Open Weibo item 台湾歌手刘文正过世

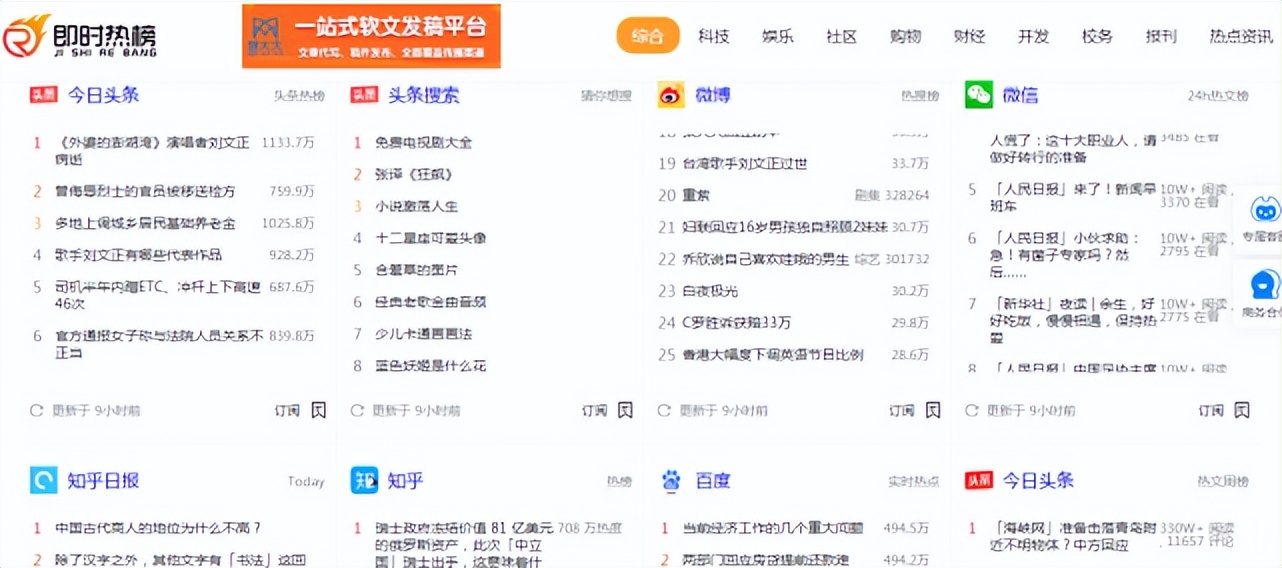(745, 164)
